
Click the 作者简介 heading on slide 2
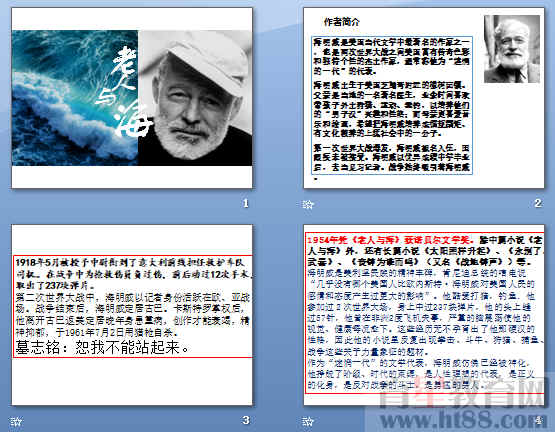342,22
